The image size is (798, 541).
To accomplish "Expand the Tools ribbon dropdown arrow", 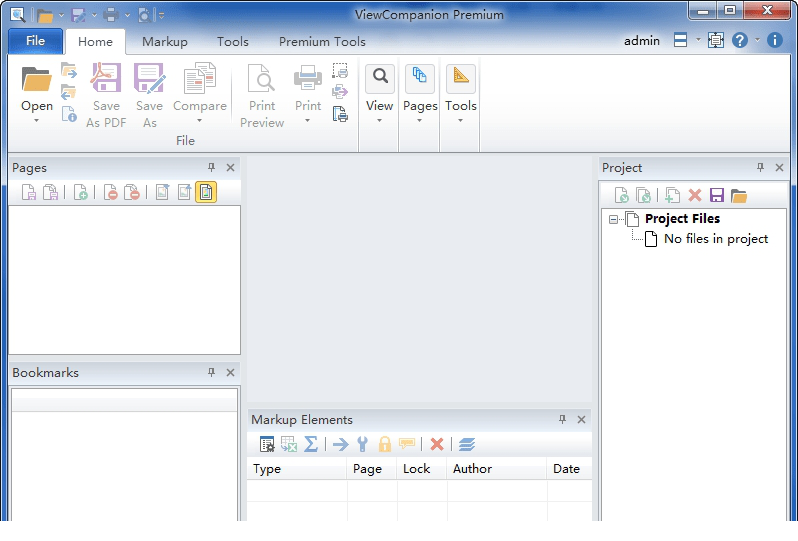I will point(460,121).
